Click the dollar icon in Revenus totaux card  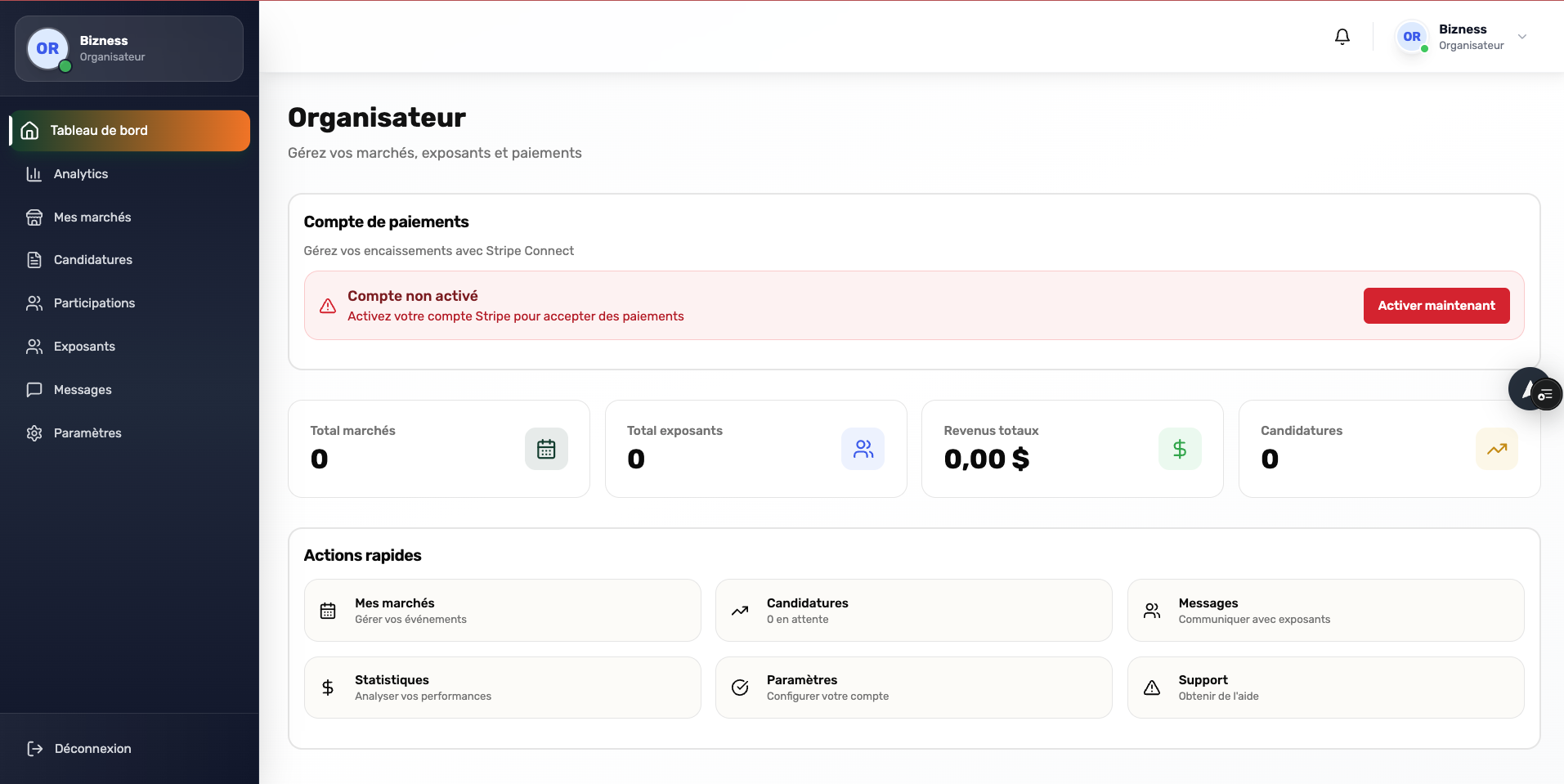pyautogui.click(x=1180, y=449)
